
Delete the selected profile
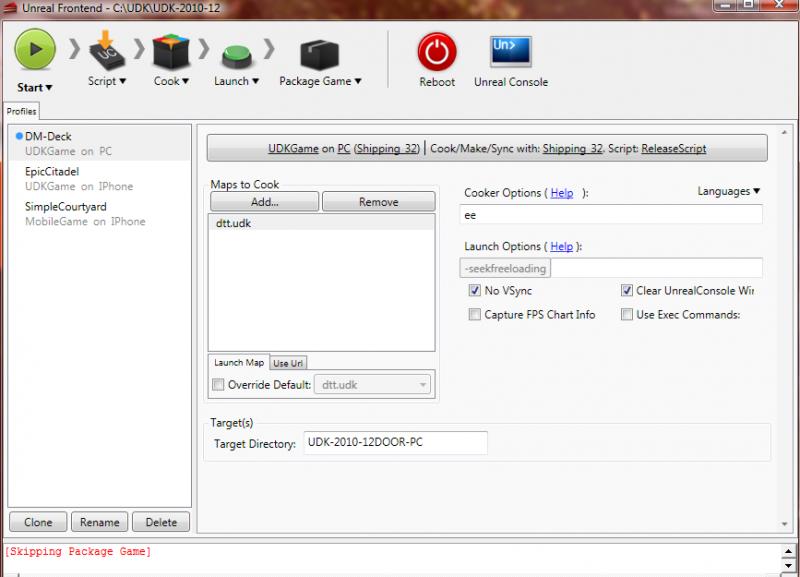coord(161,522)
